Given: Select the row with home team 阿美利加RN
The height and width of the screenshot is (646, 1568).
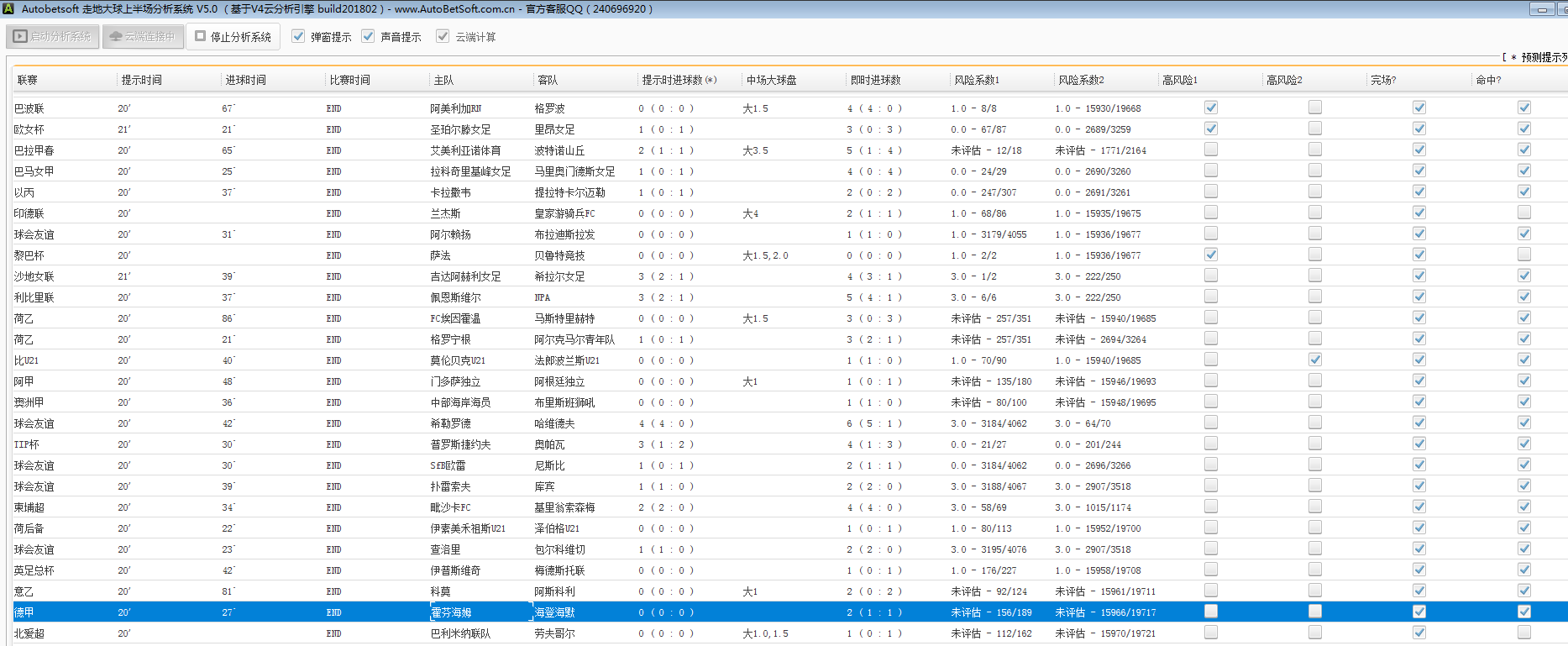Looking at the screenshot, I should (455, 108).
